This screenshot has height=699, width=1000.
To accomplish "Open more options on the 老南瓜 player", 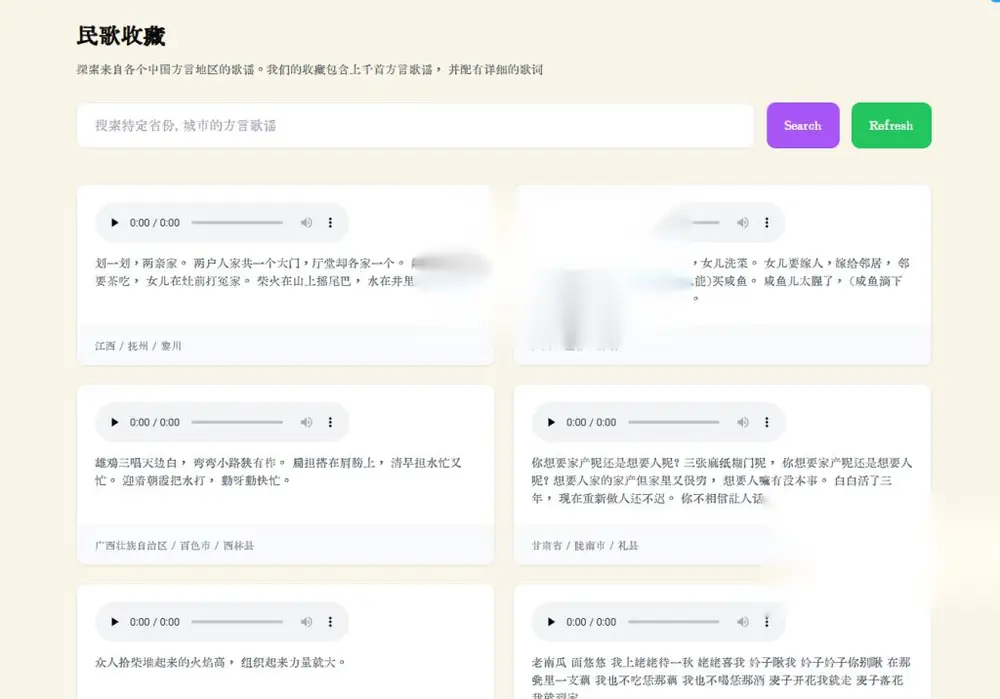I will [767, 622].
